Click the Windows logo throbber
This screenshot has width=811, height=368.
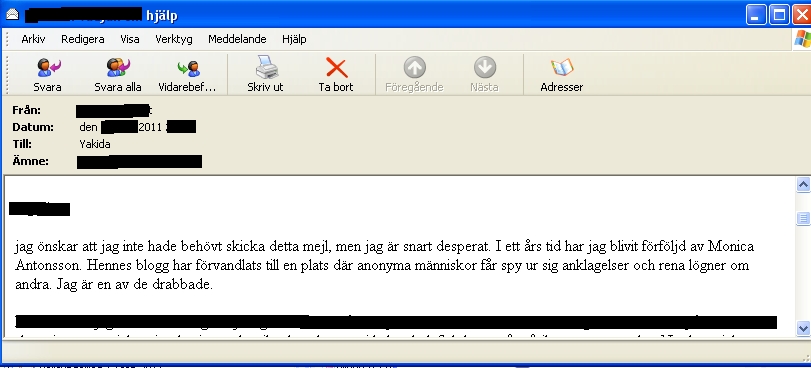(x=802, y=39)
